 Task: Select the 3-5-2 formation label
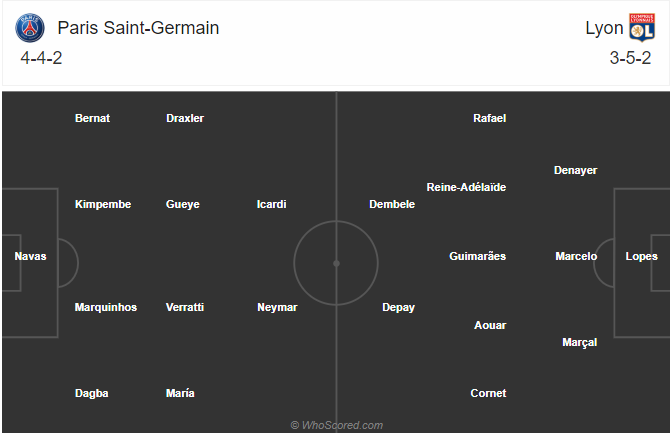(630, 58)
